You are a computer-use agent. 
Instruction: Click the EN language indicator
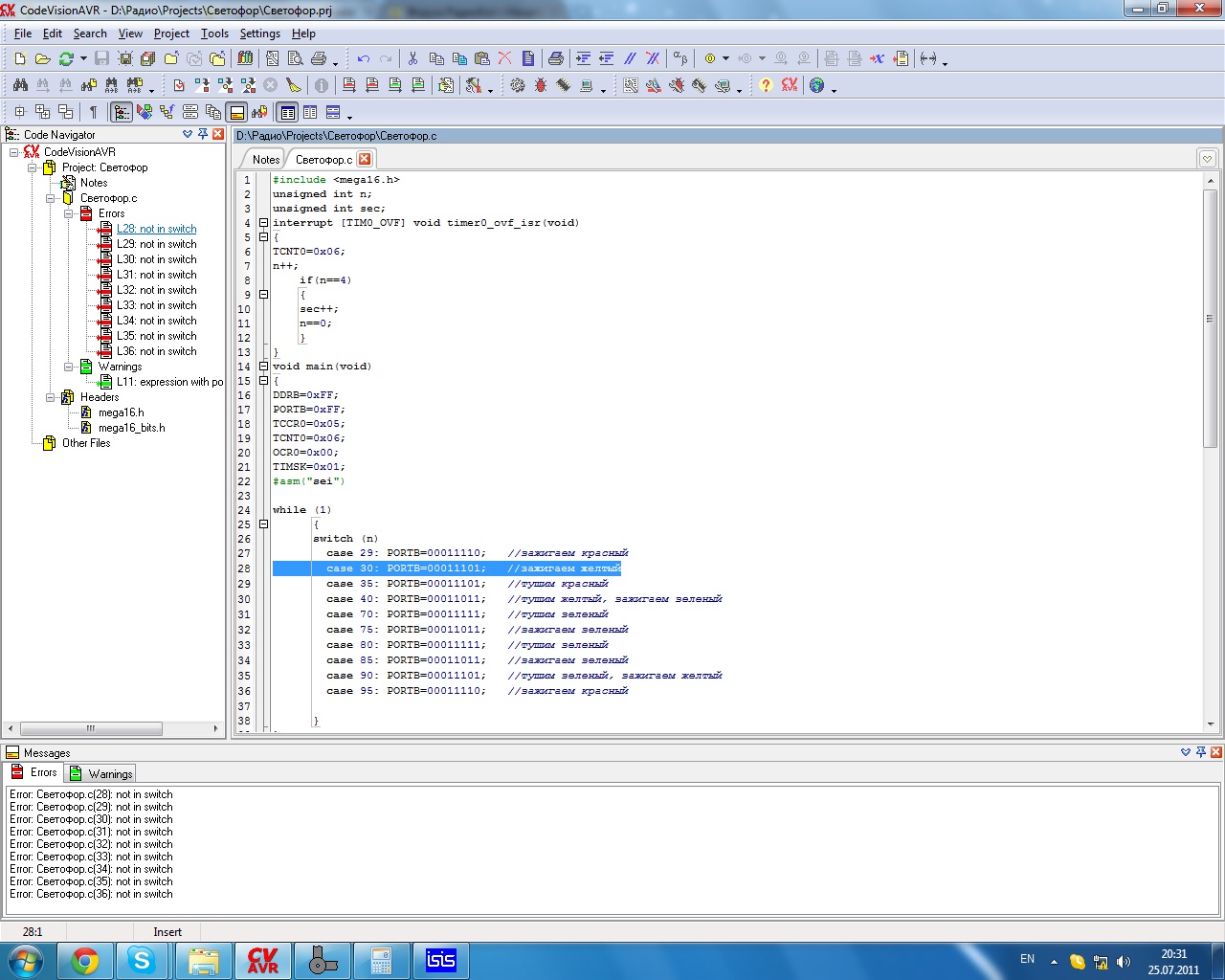(x=1027, y=959)
